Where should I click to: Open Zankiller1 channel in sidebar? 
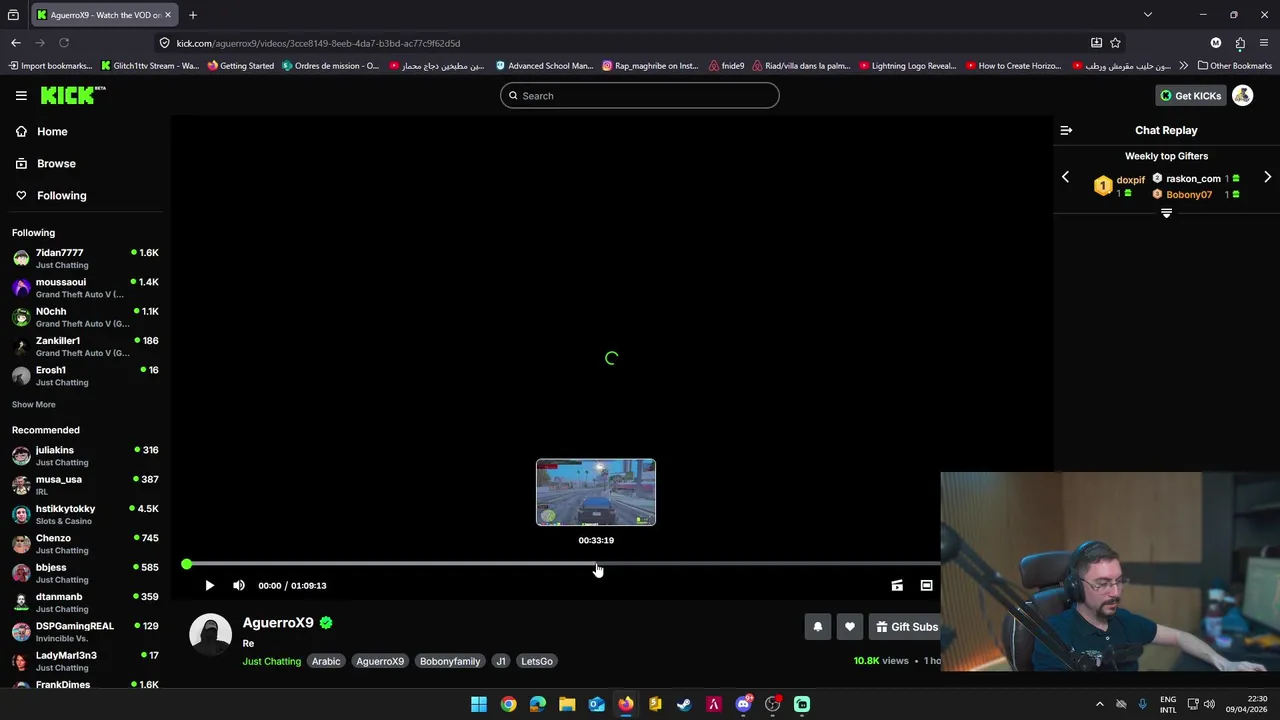85,346
